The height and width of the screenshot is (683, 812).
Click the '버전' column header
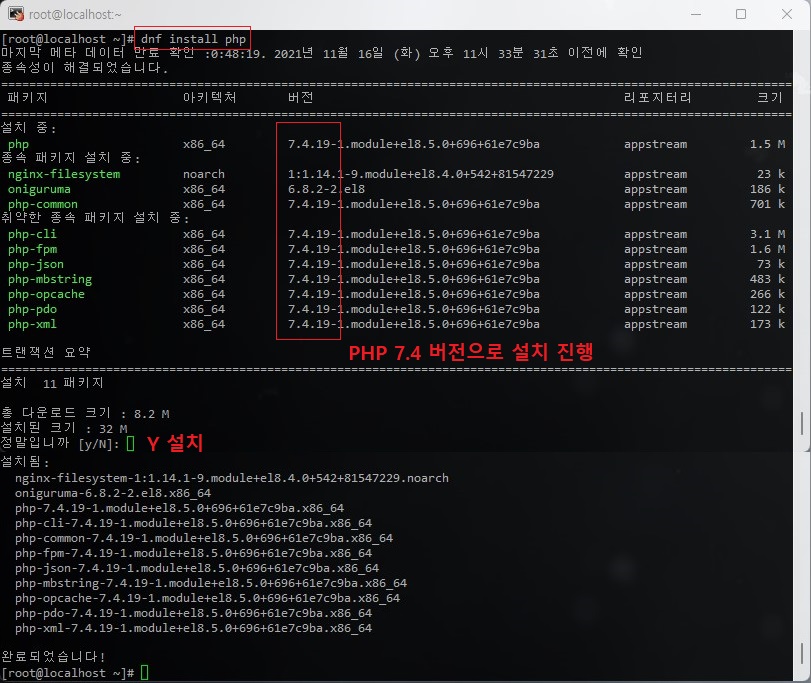pyautogui.click(x=300, y=97)
